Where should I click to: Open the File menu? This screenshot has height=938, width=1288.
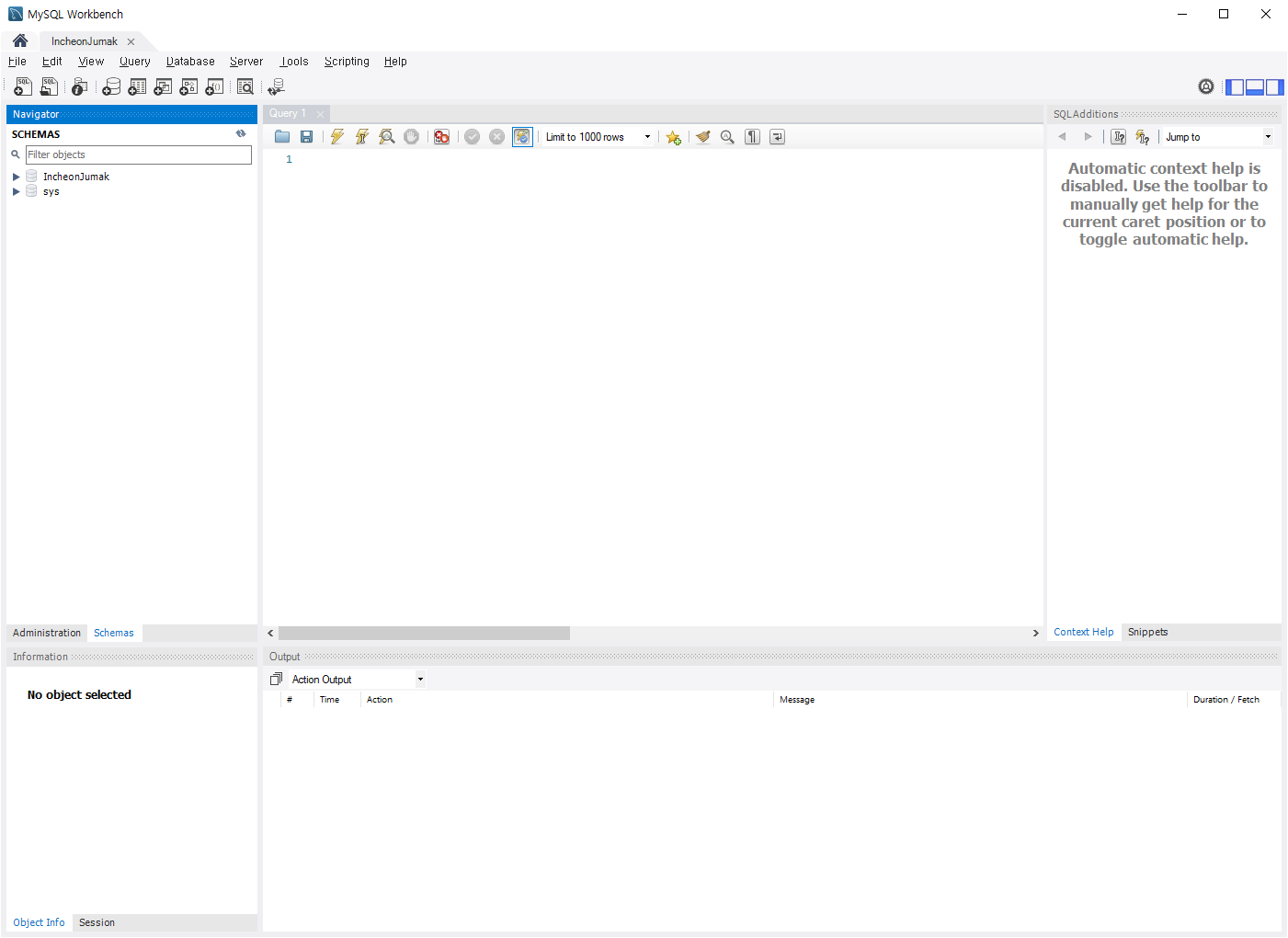(x=17, y=62)
